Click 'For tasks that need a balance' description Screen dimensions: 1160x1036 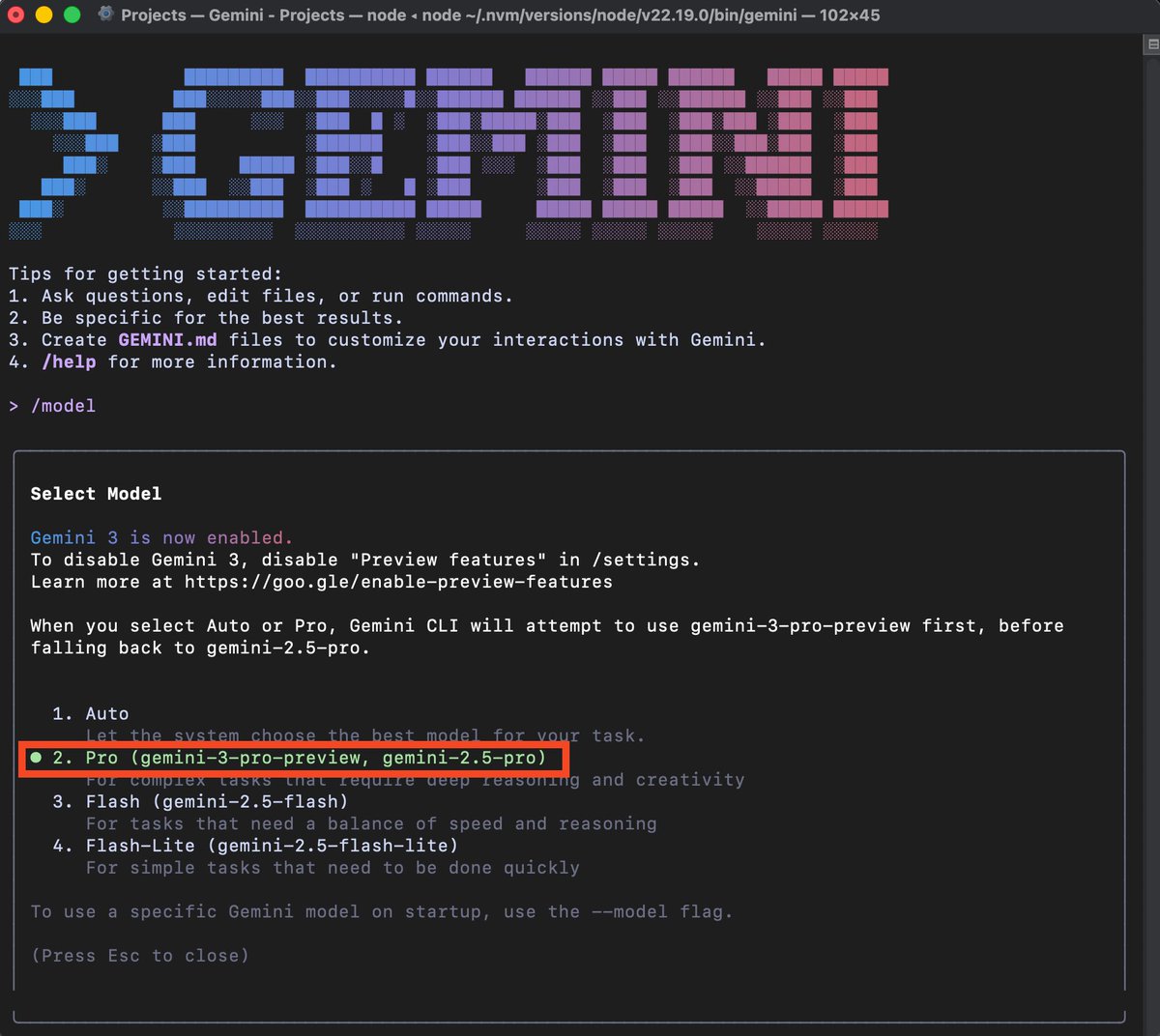[371, 823]
